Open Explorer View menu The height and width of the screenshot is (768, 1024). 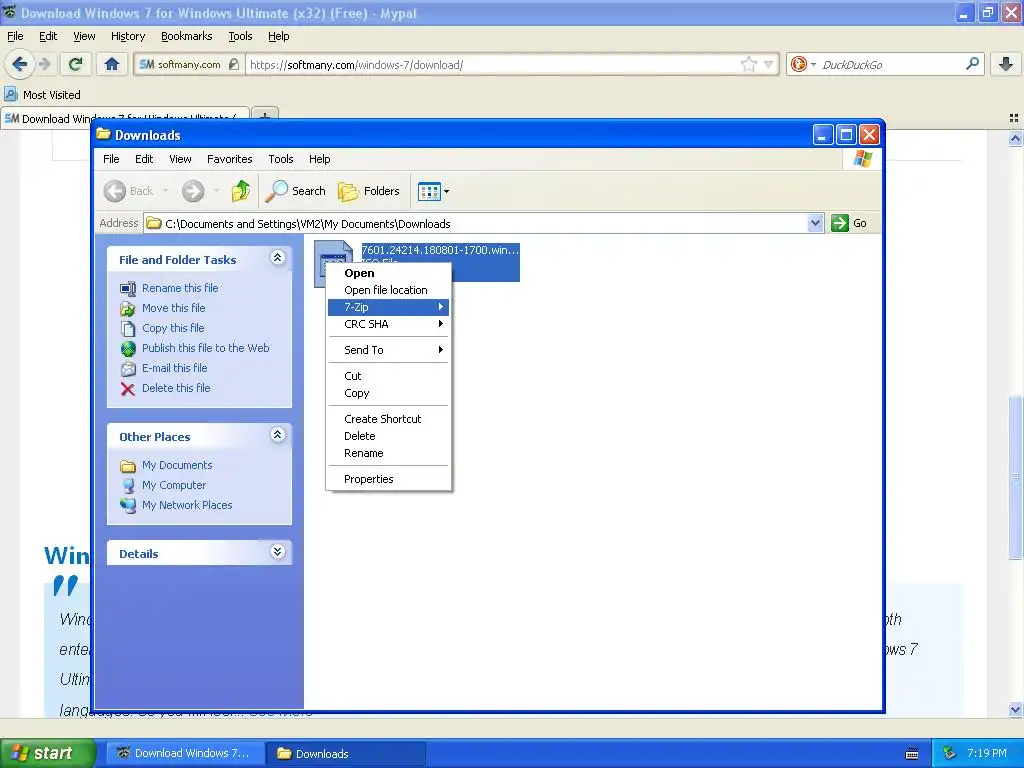[180, 159]
